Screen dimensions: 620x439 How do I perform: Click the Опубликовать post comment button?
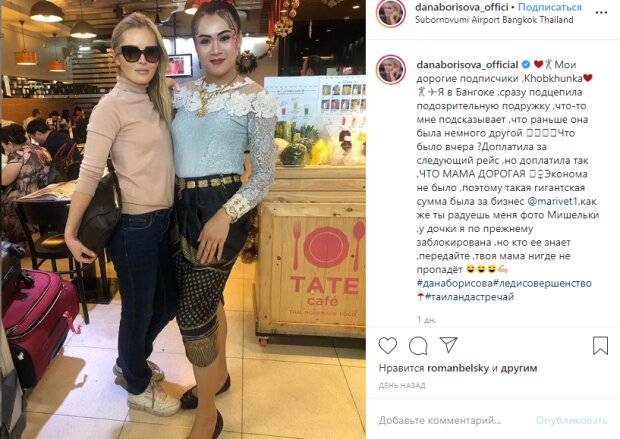coord(571,420)
